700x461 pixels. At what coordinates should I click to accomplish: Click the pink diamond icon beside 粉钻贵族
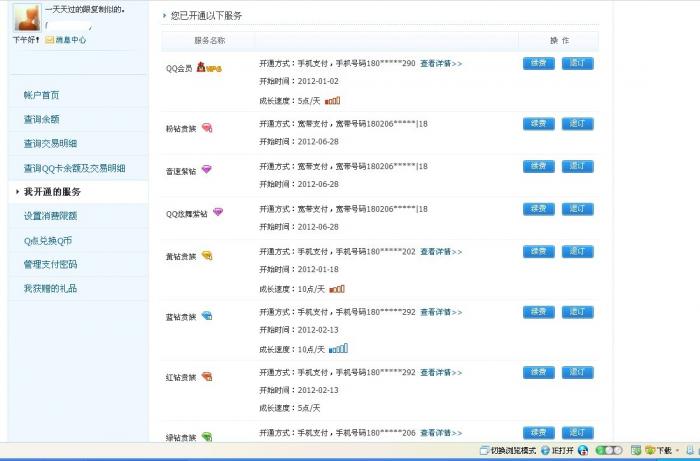tap(207, 128)
